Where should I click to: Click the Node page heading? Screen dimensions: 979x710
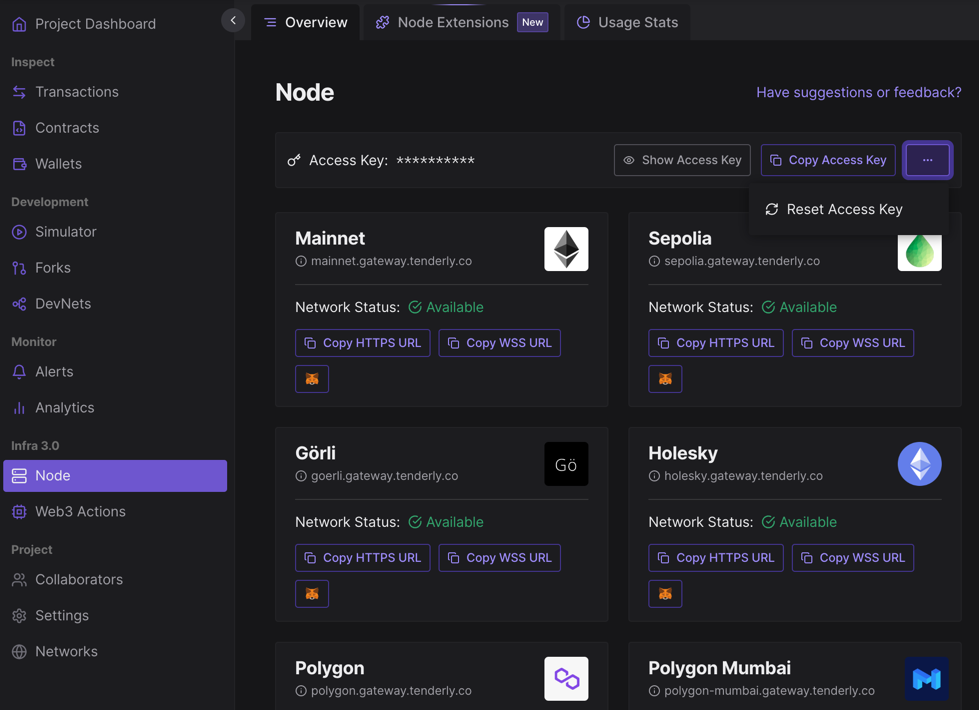click(x=305, y=92)
